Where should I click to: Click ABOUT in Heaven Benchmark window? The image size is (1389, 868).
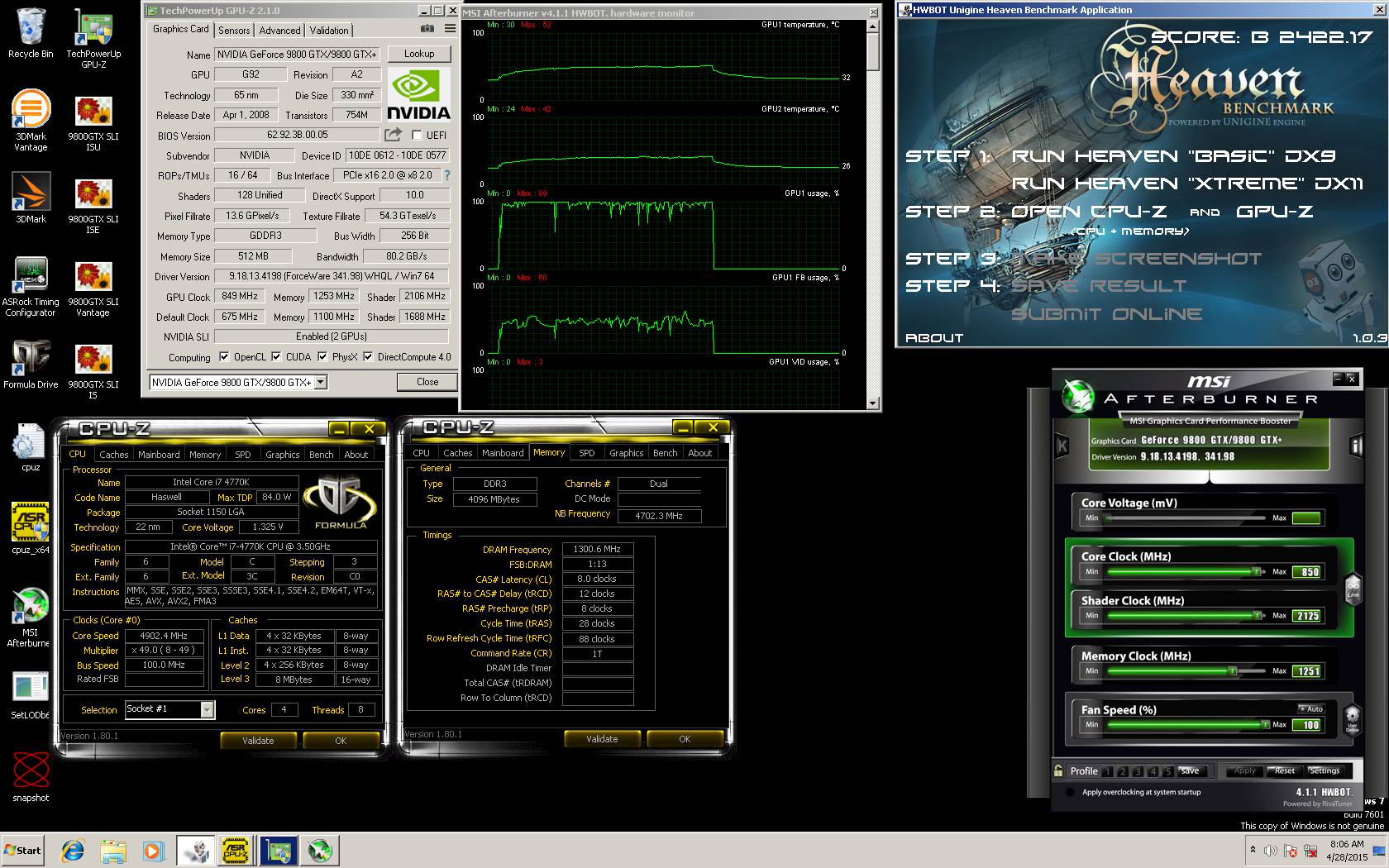coord(934,337)
